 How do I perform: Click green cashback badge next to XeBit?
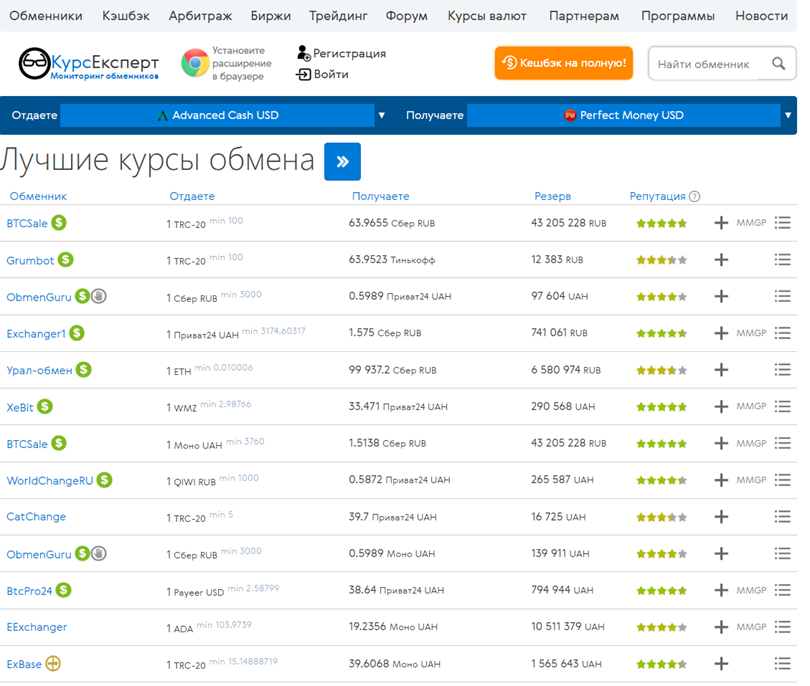[45, 407]
